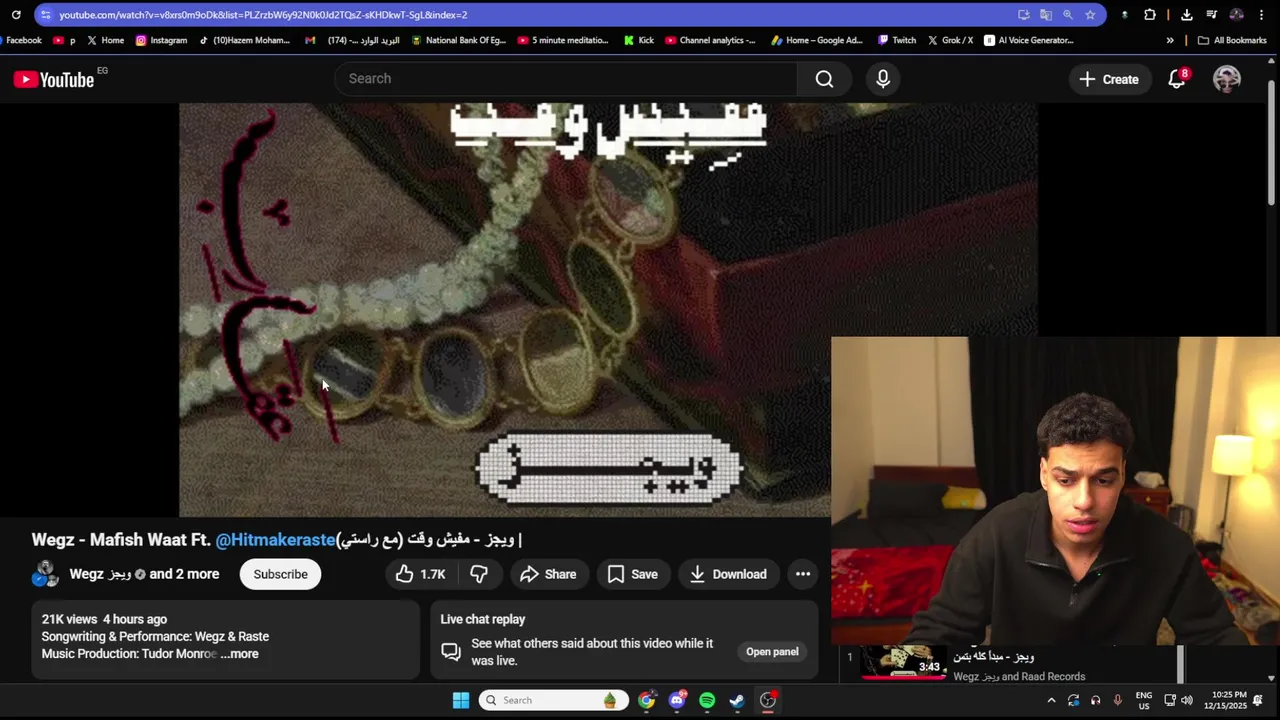1280x720 pixels.
Task: Open volume control in system tray
Action: [x=1187, y=700]
